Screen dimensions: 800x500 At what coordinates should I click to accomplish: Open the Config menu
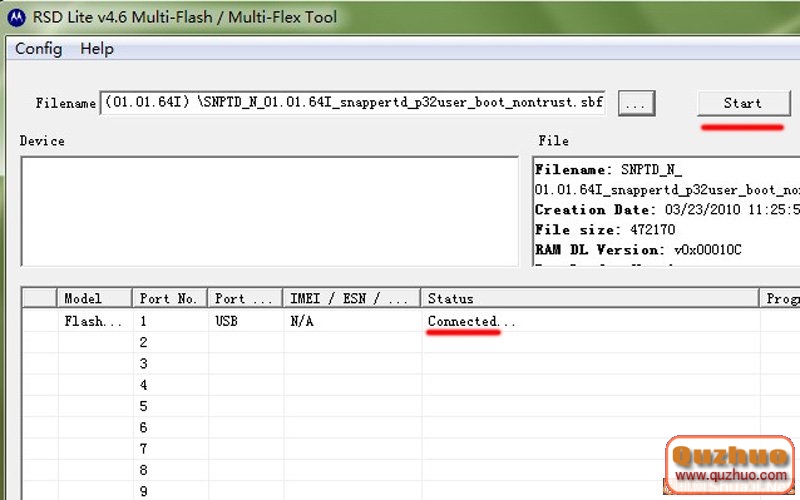(39, 49)
